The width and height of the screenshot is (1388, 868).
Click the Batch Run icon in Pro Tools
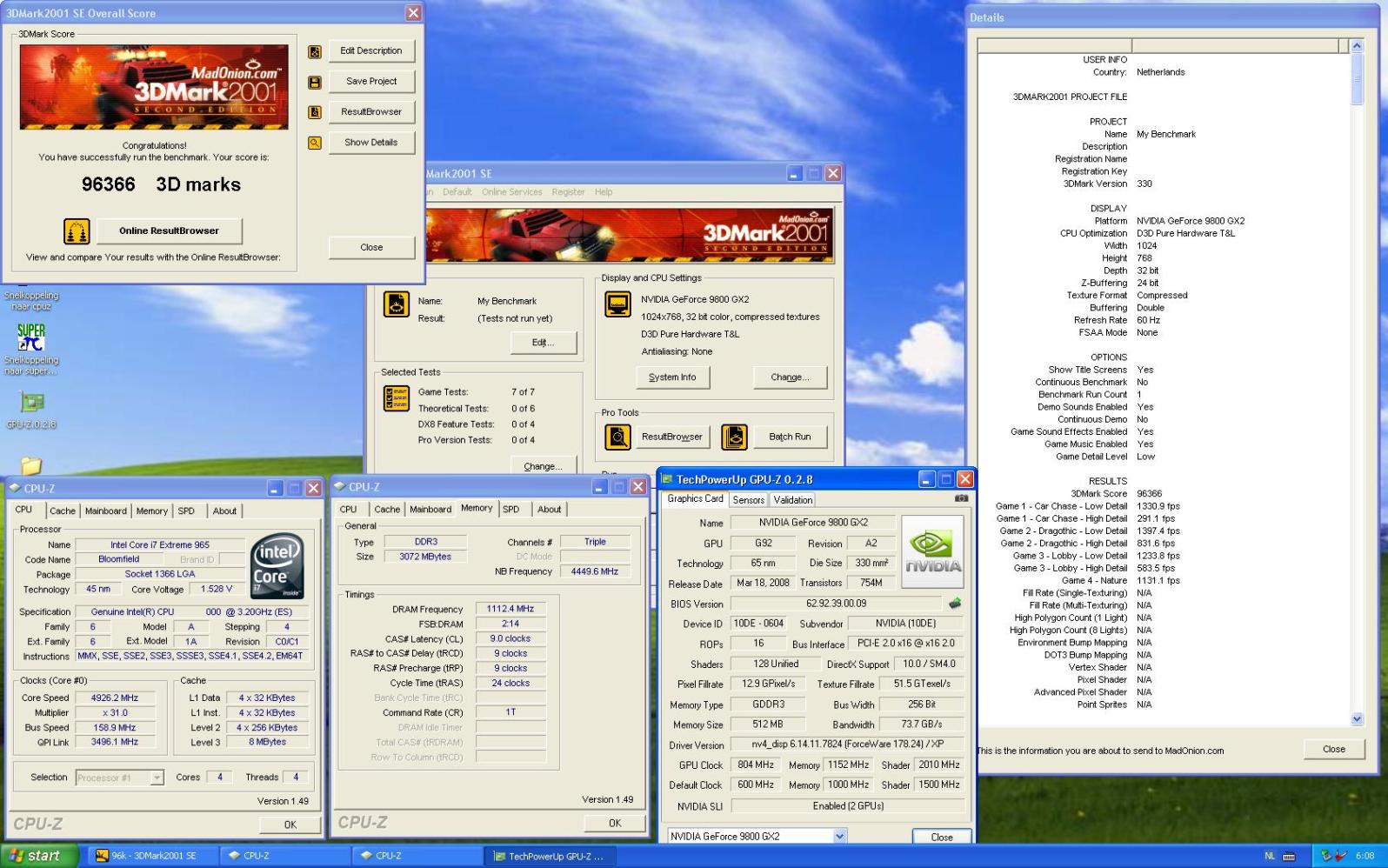click(734, 437)
